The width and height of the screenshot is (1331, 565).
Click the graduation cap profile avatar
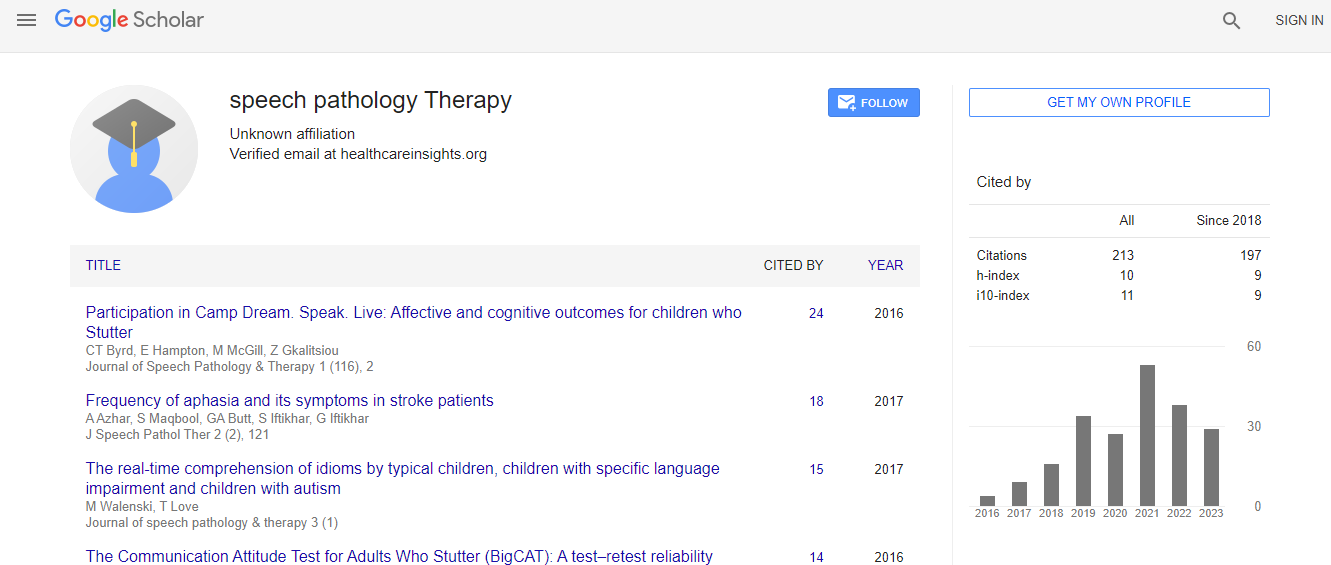[134, 149]
